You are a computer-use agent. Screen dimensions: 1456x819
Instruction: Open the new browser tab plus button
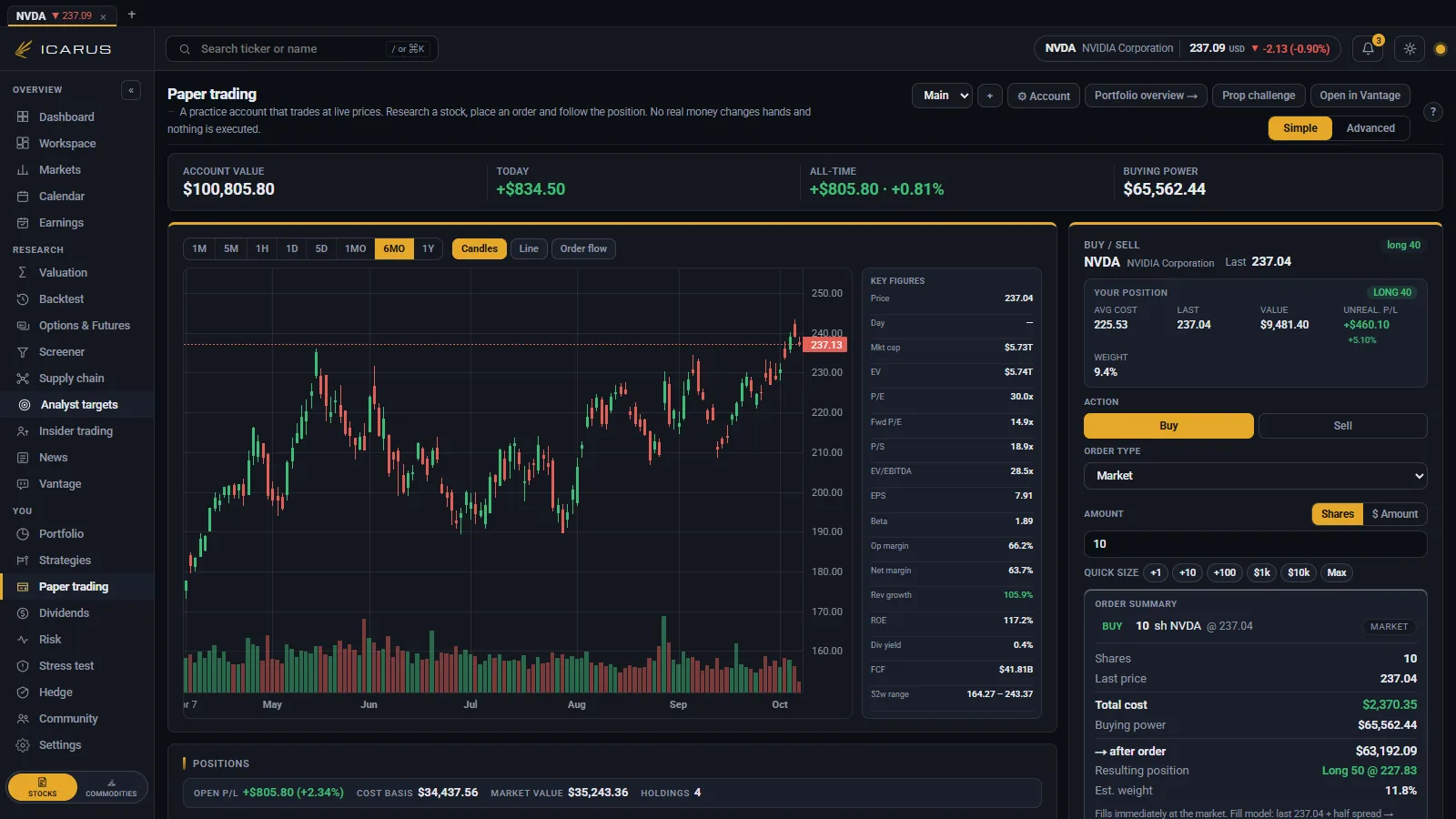click(x=132, y=15)
